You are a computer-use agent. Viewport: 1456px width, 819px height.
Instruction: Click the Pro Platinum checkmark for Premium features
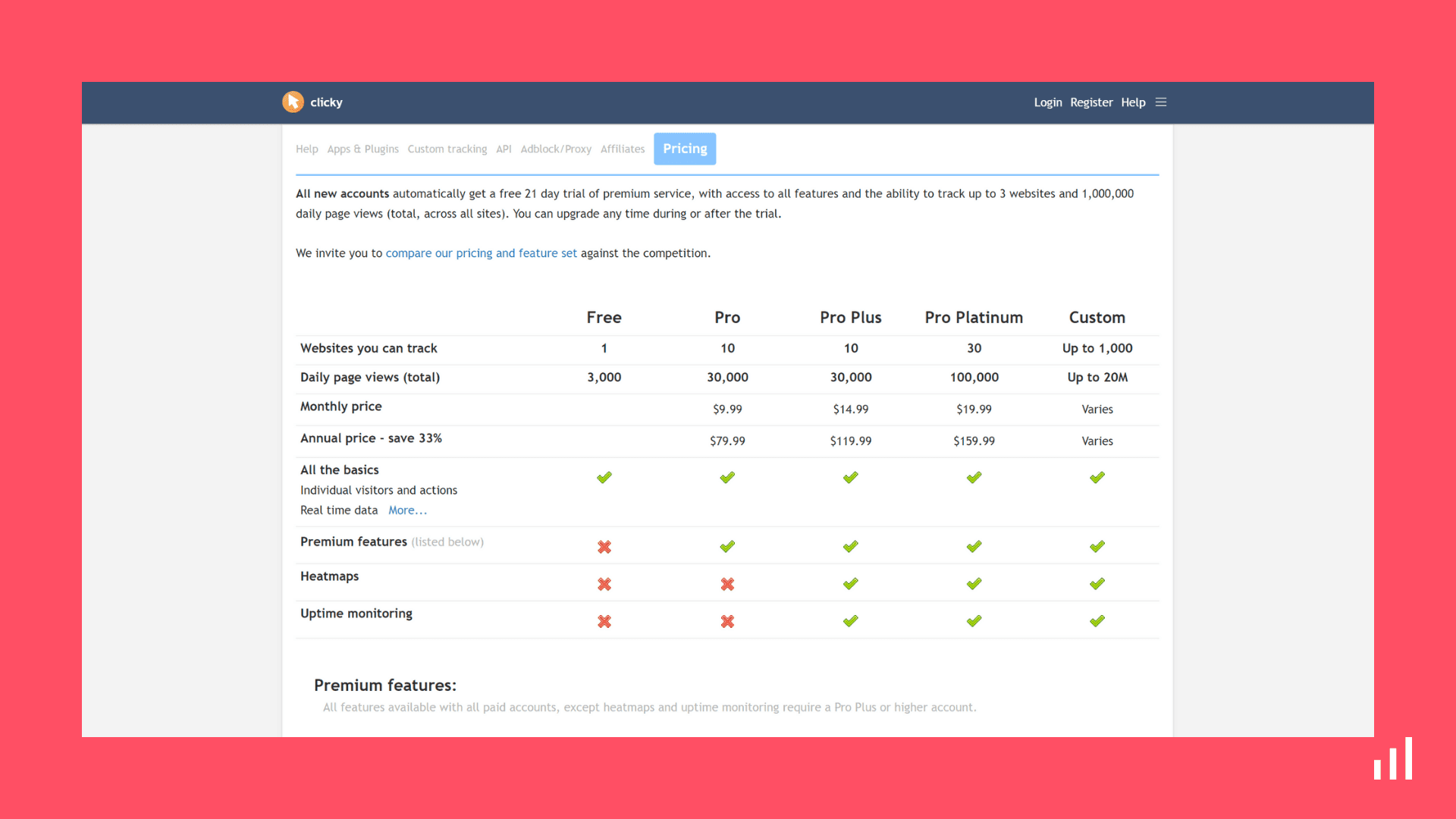click(x=974, y=547)
